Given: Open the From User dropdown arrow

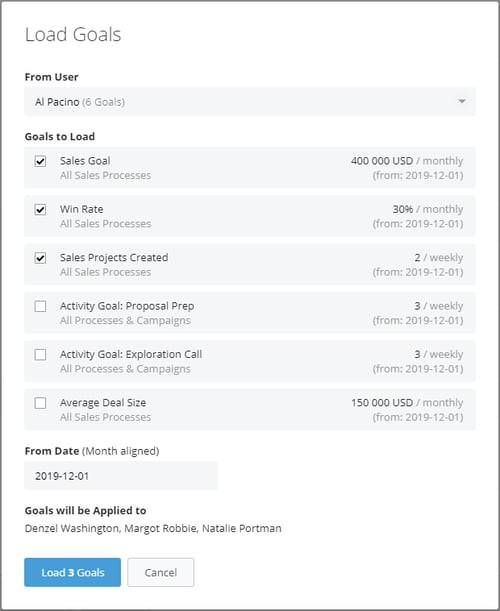Looking at the screenshot, I should [462, 101].
